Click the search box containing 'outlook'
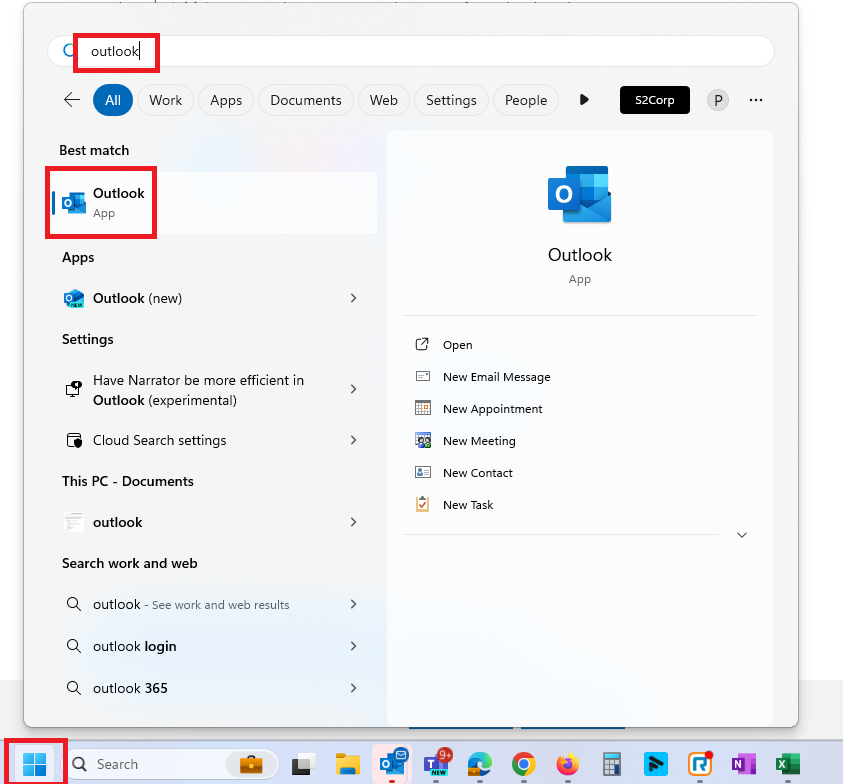 tap(411, 51)
